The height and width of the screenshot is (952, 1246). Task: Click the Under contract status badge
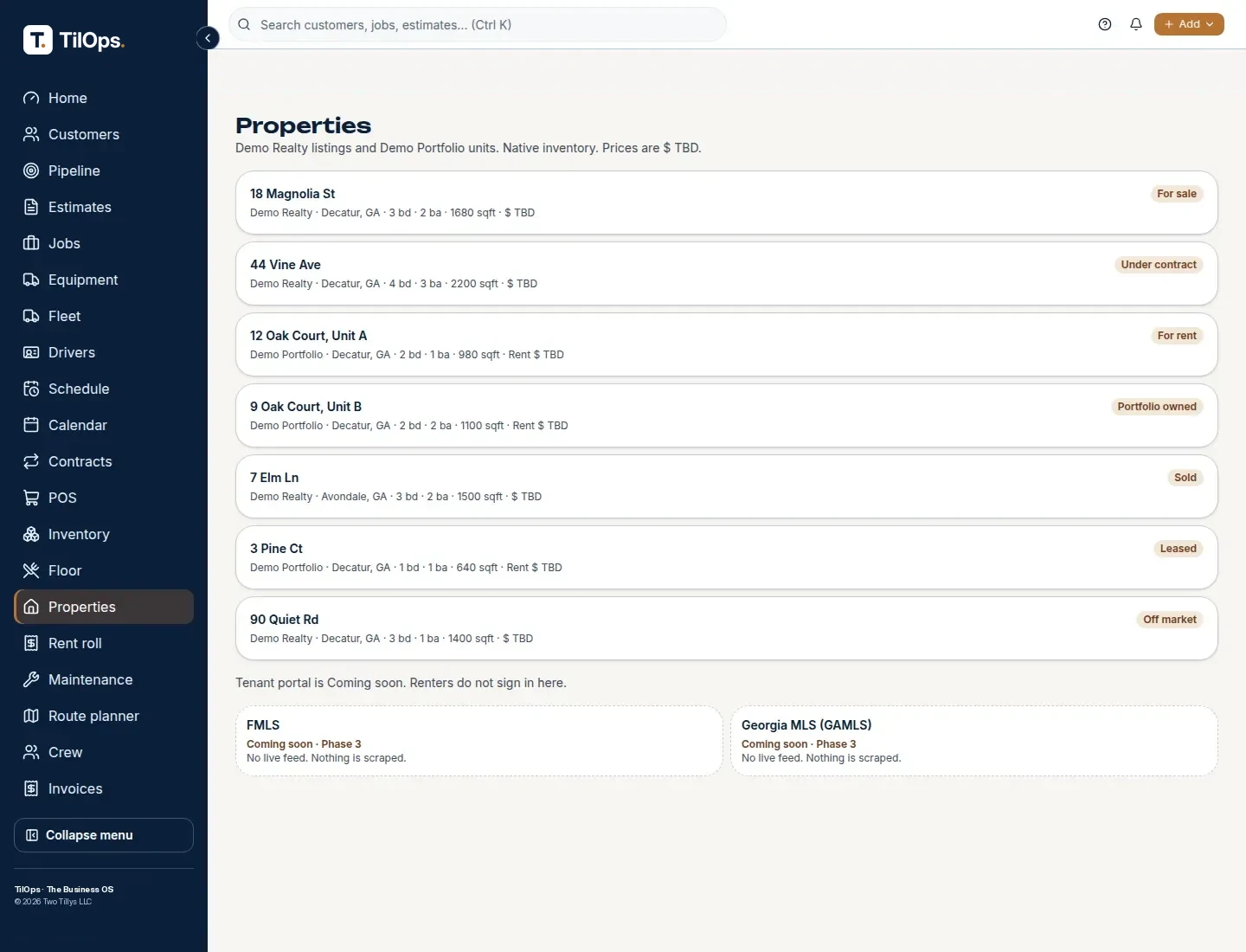(x=1159, y=265)
